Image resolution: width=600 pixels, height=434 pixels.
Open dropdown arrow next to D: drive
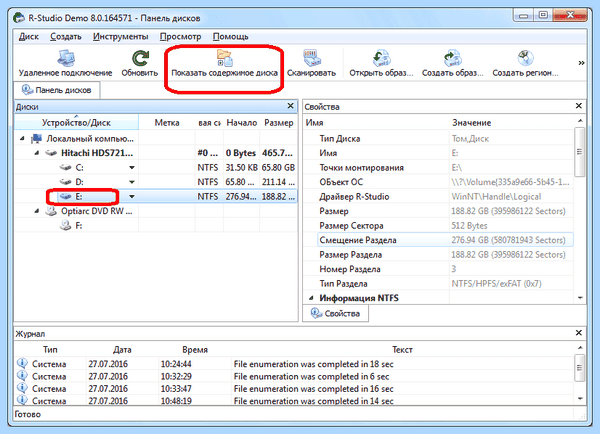(132, 182)
